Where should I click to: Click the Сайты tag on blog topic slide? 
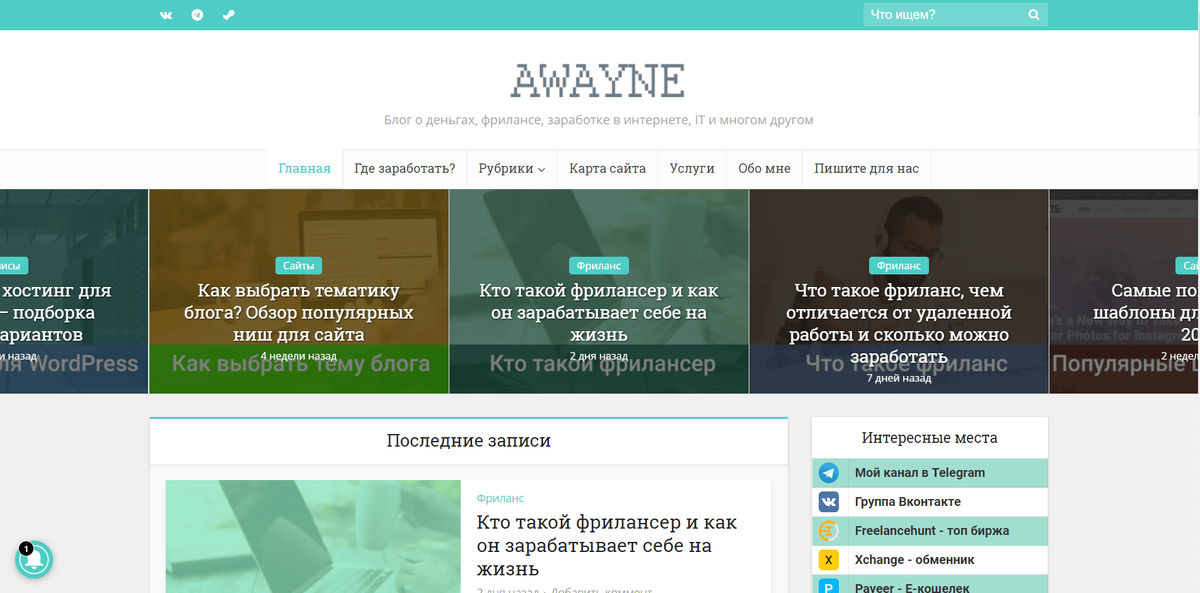(x=298, y=266)
